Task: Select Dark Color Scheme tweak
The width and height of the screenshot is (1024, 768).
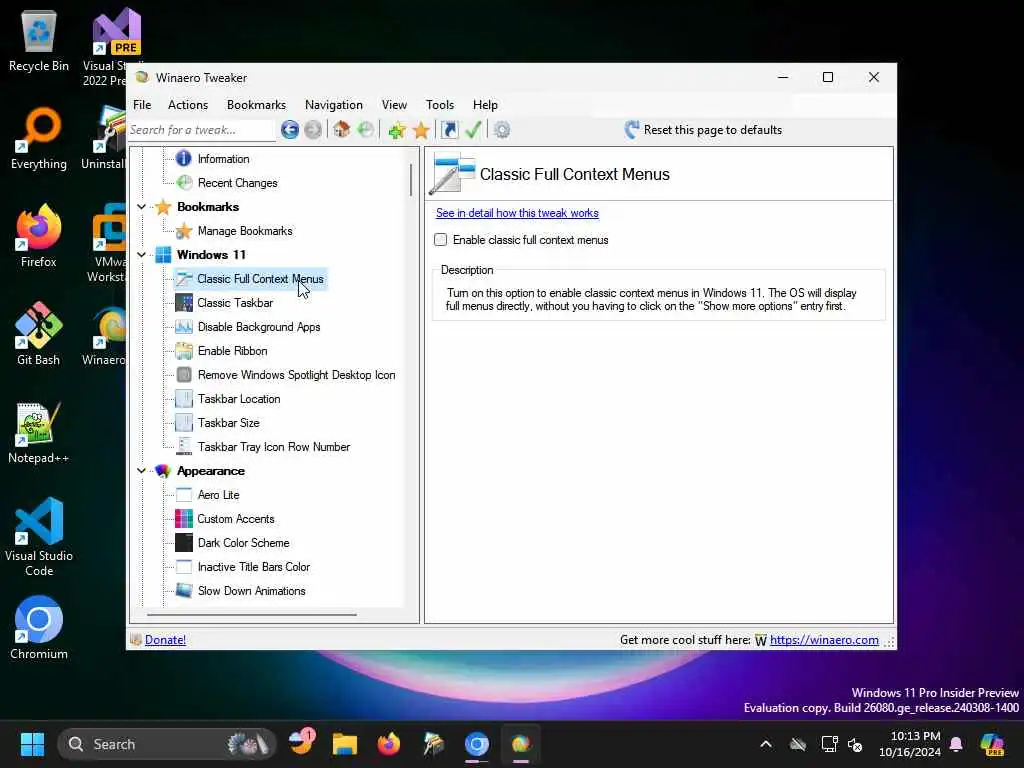Action: point(243,543)
